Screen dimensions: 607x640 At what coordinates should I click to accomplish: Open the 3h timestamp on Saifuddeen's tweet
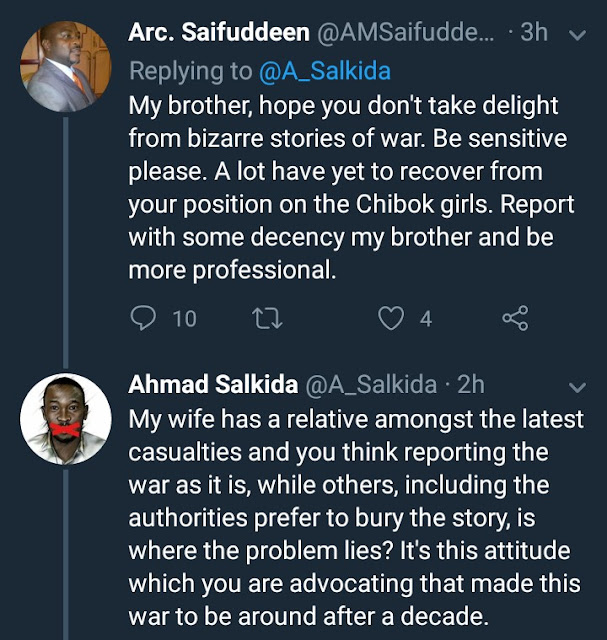click(x=533, y=32)
